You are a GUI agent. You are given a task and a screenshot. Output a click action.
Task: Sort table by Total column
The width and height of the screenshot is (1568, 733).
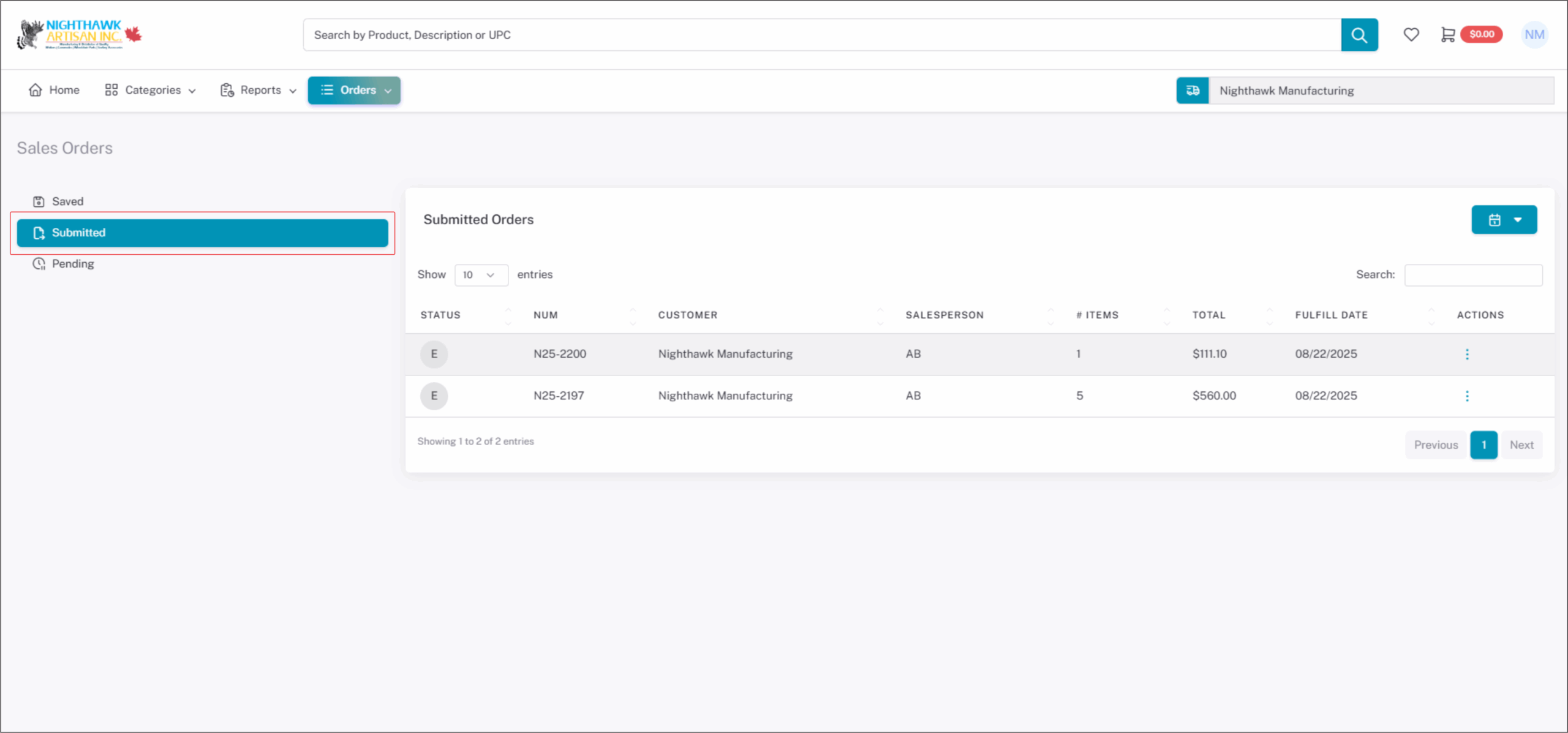(1208, 315)
